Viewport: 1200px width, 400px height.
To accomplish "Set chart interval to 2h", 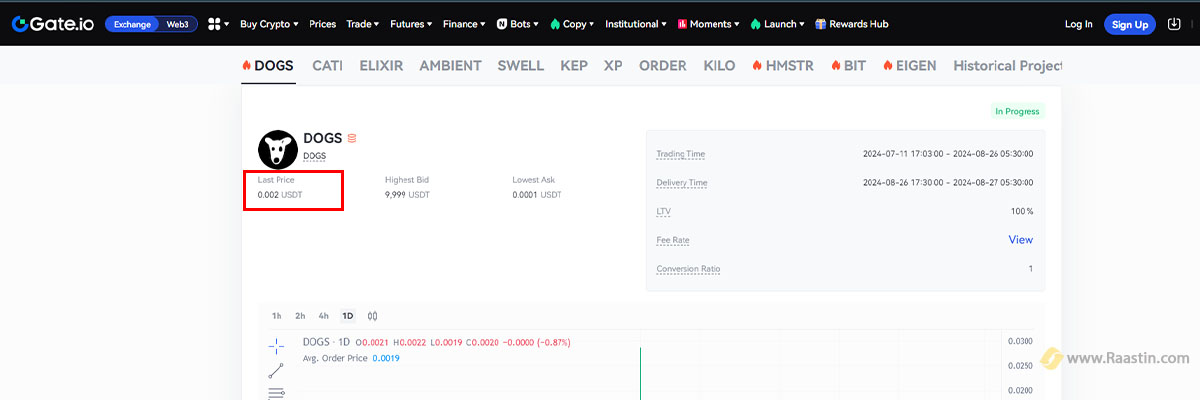I will point(300,316).
